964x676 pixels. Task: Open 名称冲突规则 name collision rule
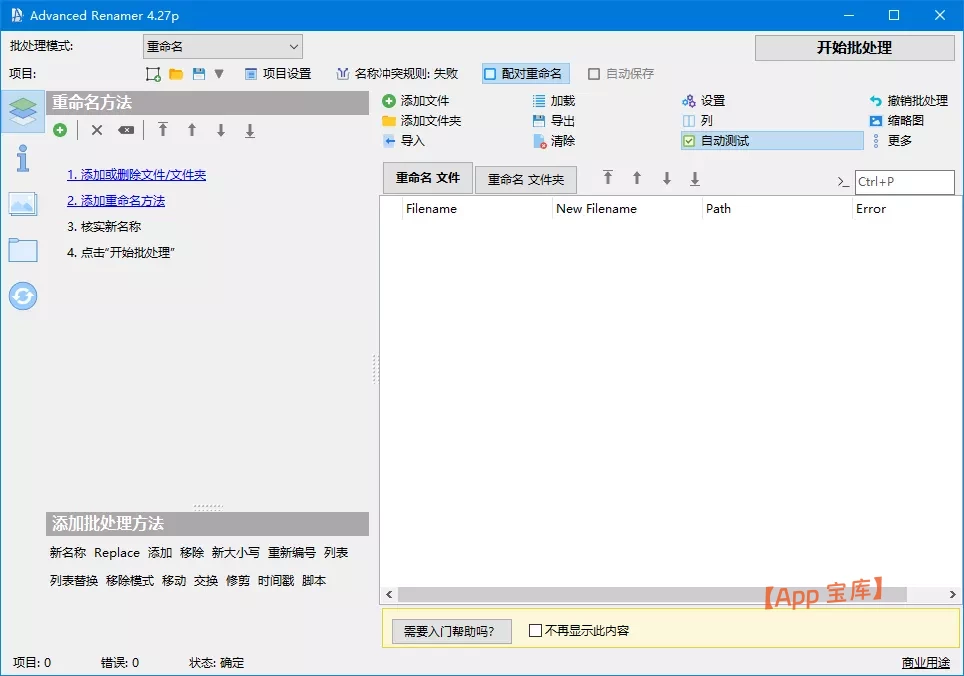(397, 74)
